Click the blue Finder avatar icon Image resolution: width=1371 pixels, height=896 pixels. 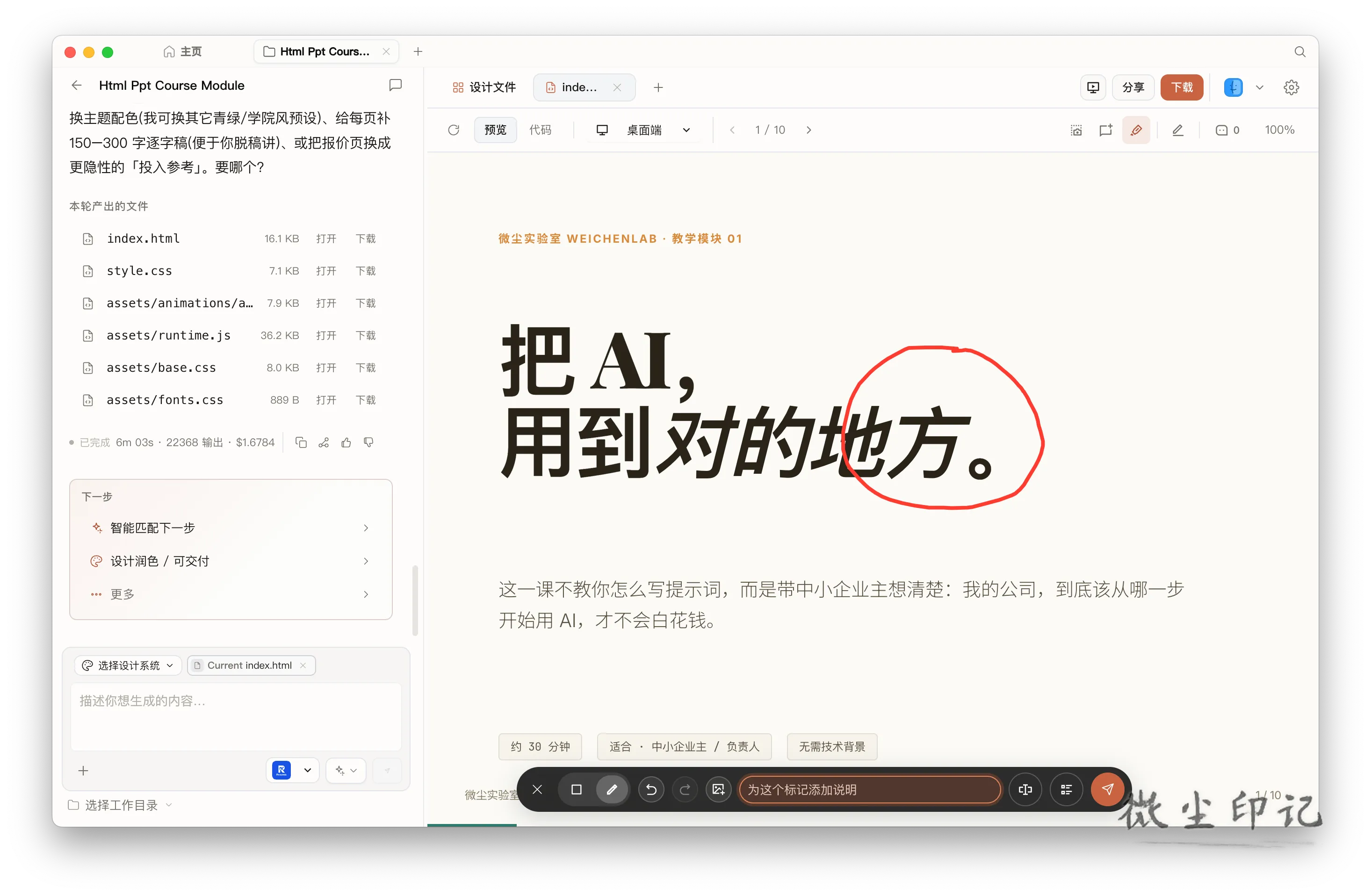(x=1233, y=87)
